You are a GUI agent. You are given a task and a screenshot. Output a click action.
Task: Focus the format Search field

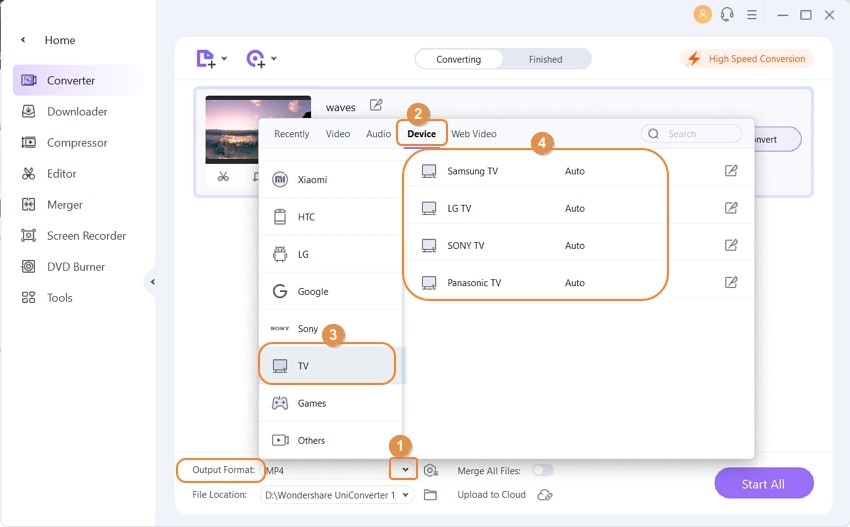pyautogui.click(x=691, y=134)
